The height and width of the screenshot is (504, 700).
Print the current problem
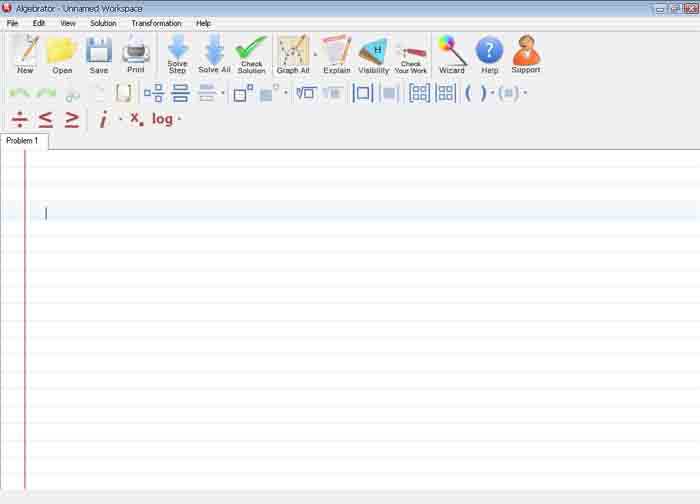pos(136,54)
